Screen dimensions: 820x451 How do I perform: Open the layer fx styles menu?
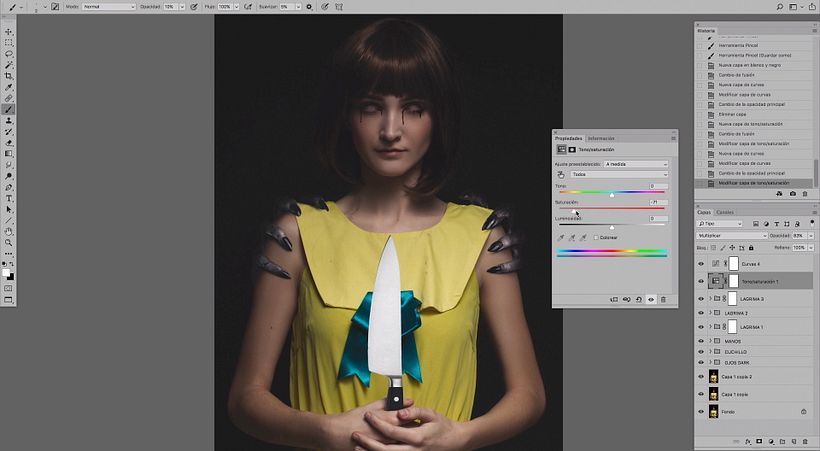(748, 442)
